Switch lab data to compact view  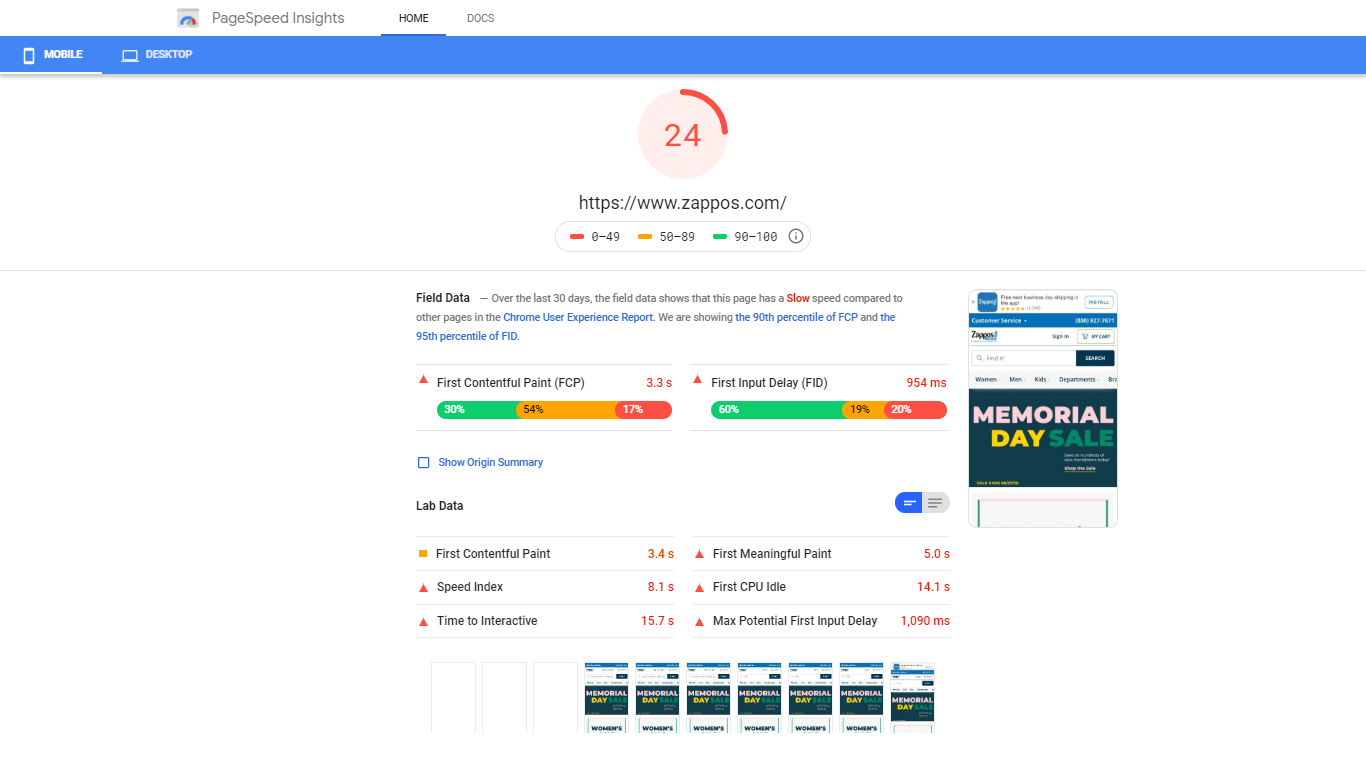click(x=908, y=503)
